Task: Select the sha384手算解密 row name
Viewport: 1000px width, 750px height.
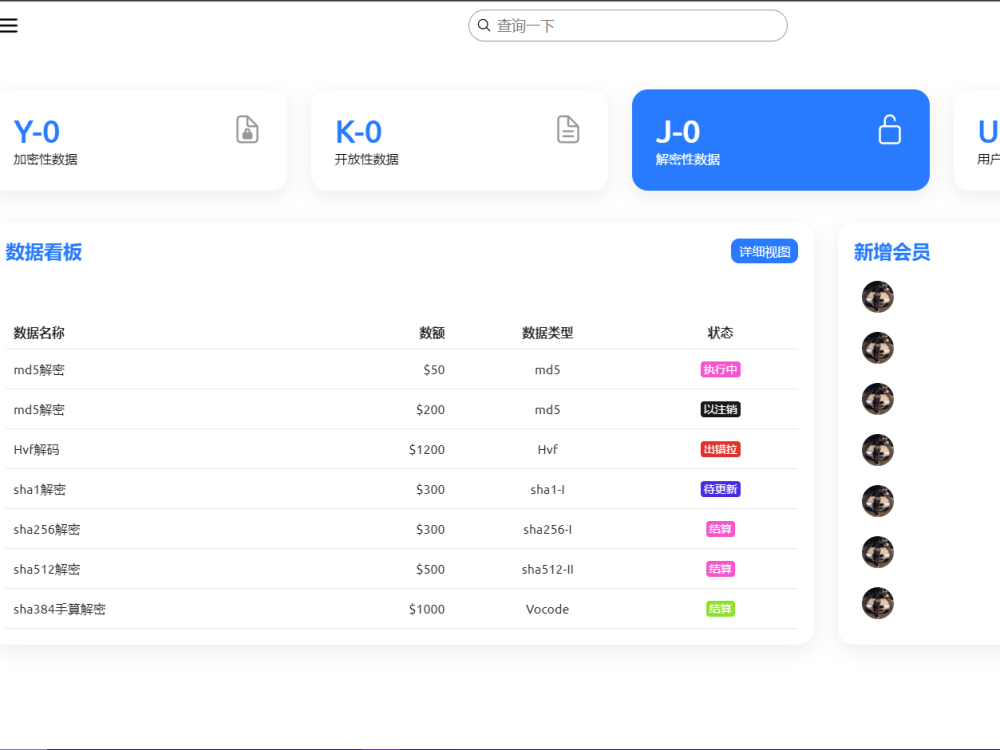Action: 59,609
